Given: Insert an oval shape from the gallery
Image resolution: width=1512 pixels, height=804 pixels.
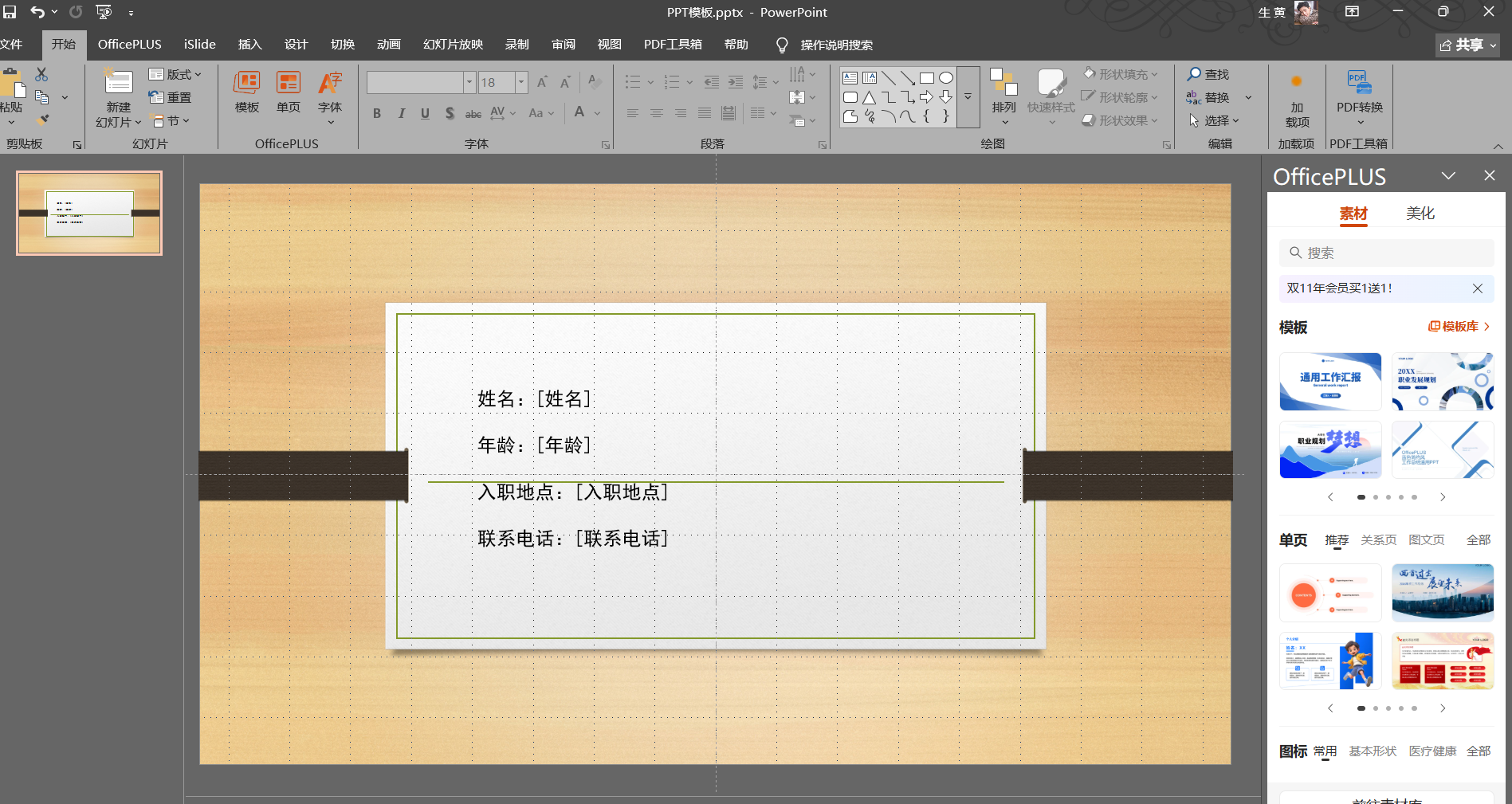Looking at the screenshot, I should point(946,77).
